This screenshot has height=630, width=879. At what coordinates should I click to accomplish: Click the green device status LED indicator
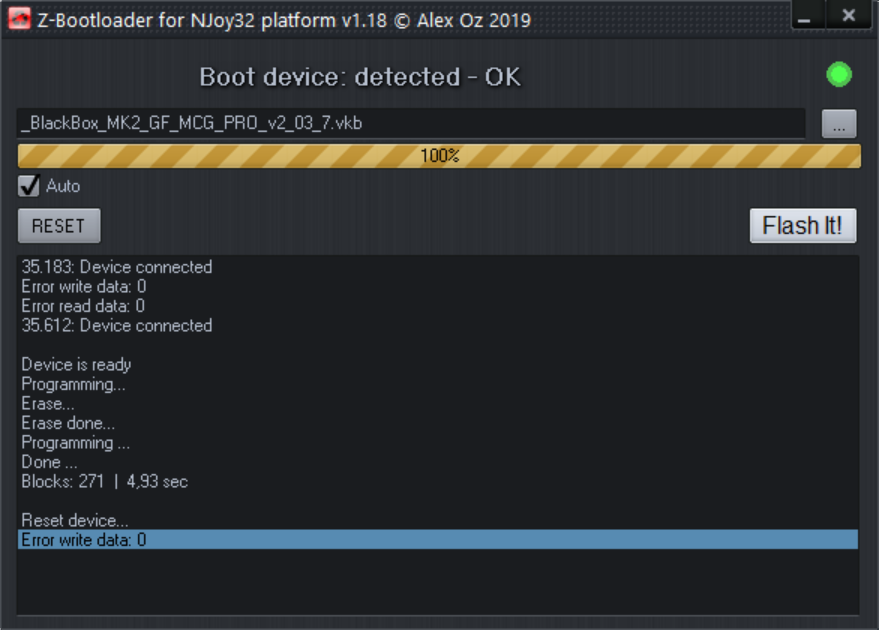point(838,74)
